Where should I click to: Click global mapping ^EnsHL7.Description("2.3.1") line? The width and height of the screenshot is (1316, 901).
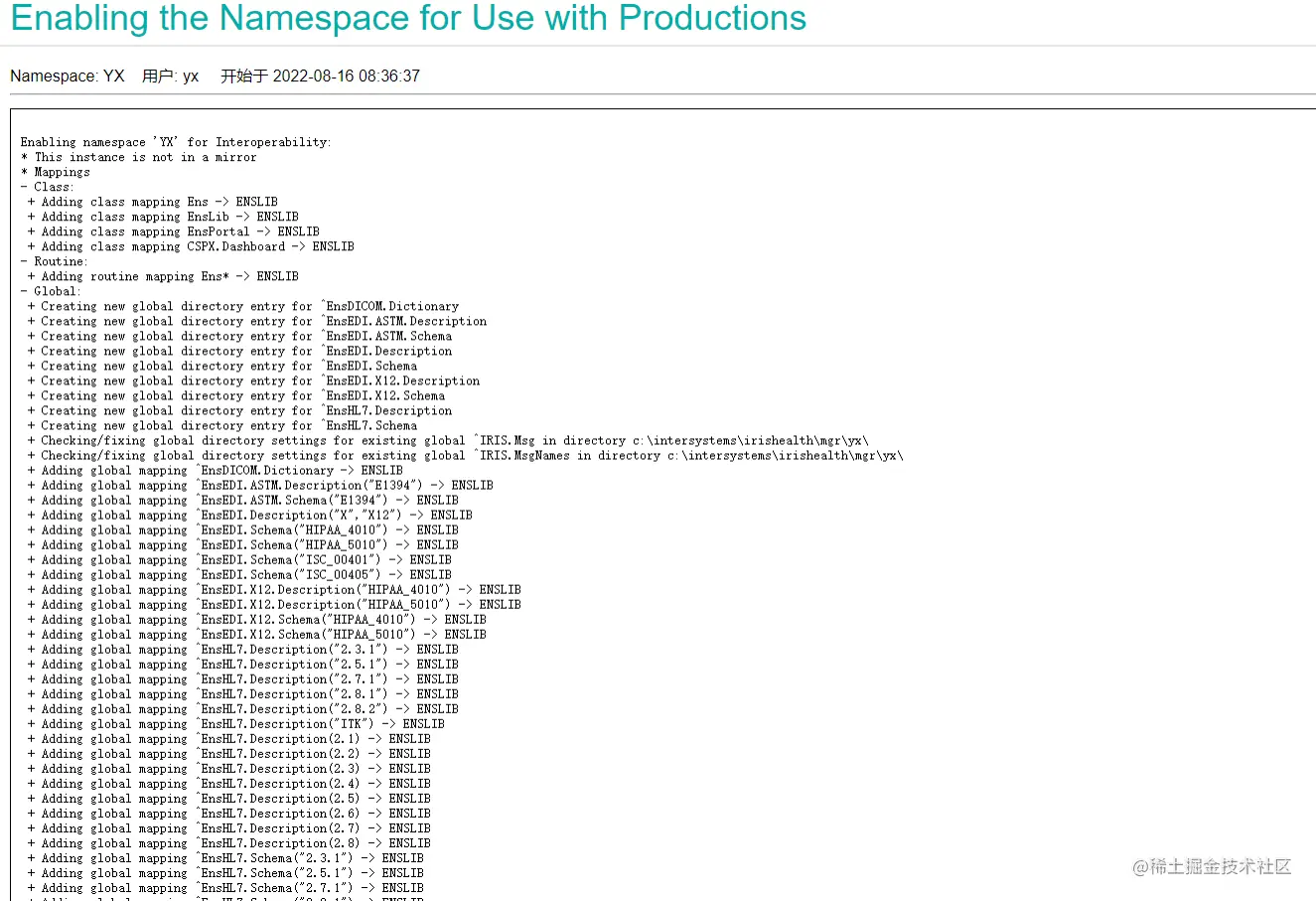coord(243,649)
